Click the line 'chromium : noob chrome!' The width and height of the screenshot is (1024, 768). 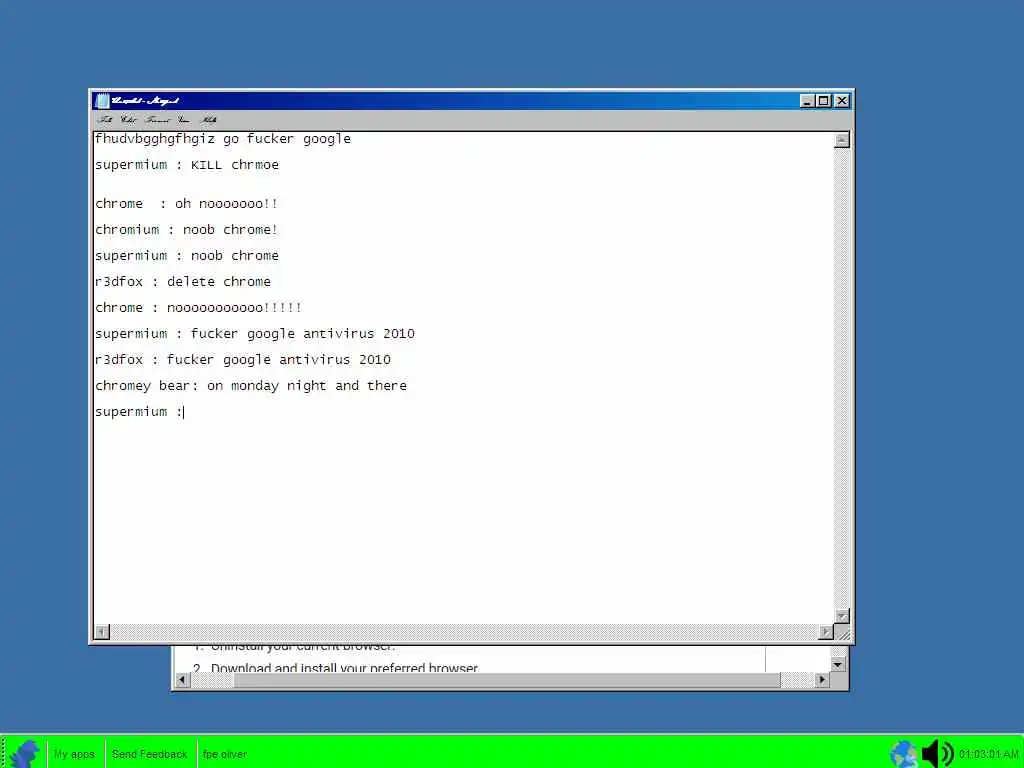186,230
